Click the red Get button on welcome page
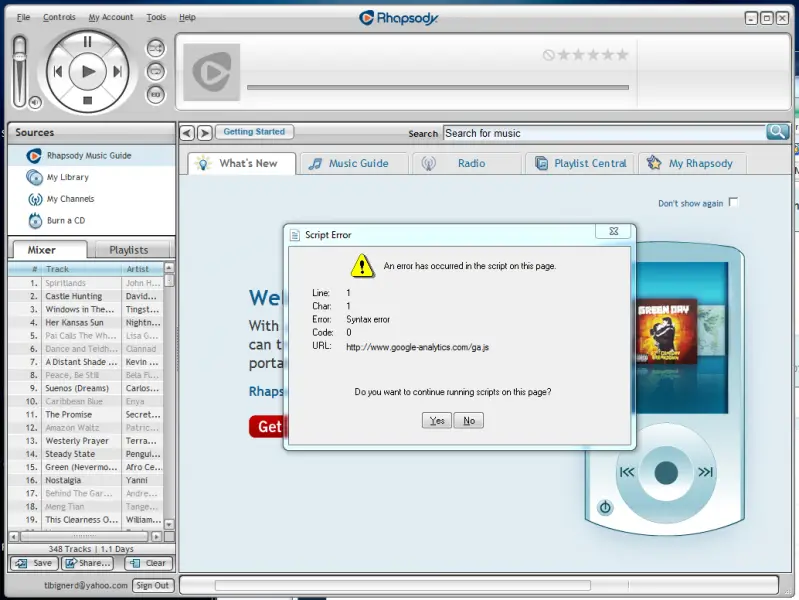The image size is (799, 600). pos(266,426)
